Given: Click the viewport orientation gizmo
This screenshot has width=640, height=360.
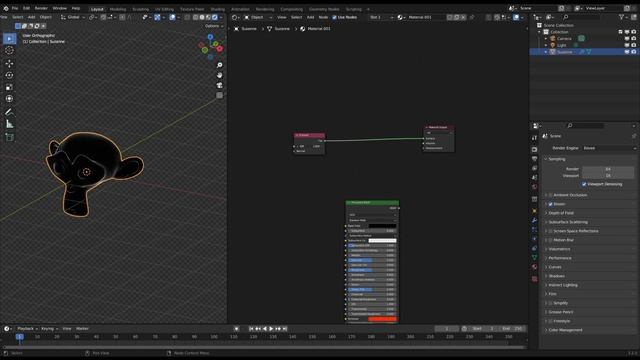Looking at the screenshot, I should [211, 46].
